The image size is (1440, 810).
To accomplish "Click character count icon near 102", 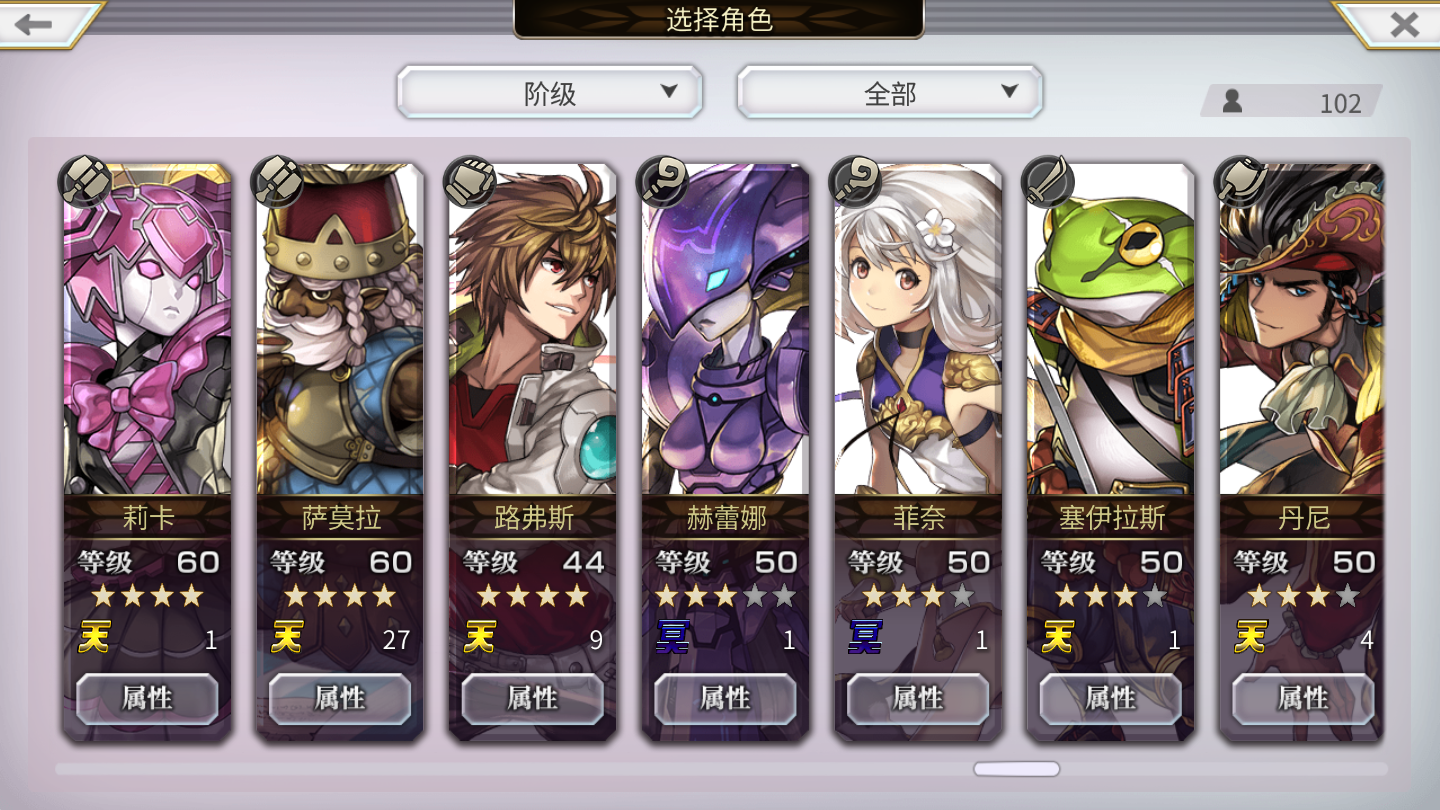I will tap(1232, 101).
